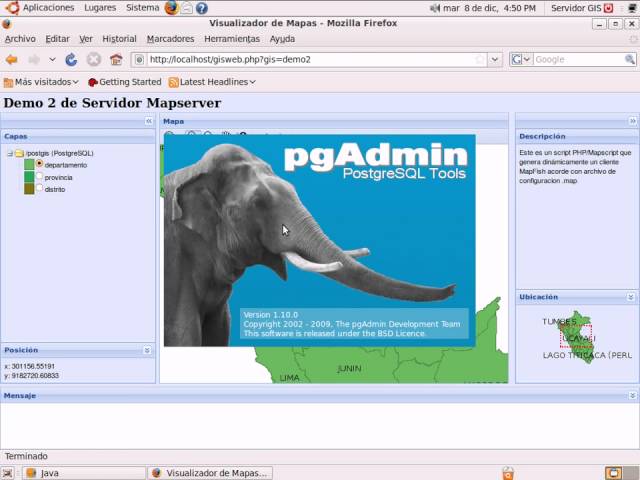Click the Firefox window title icon
The image size is (640, 480).
tap(6, 24)
